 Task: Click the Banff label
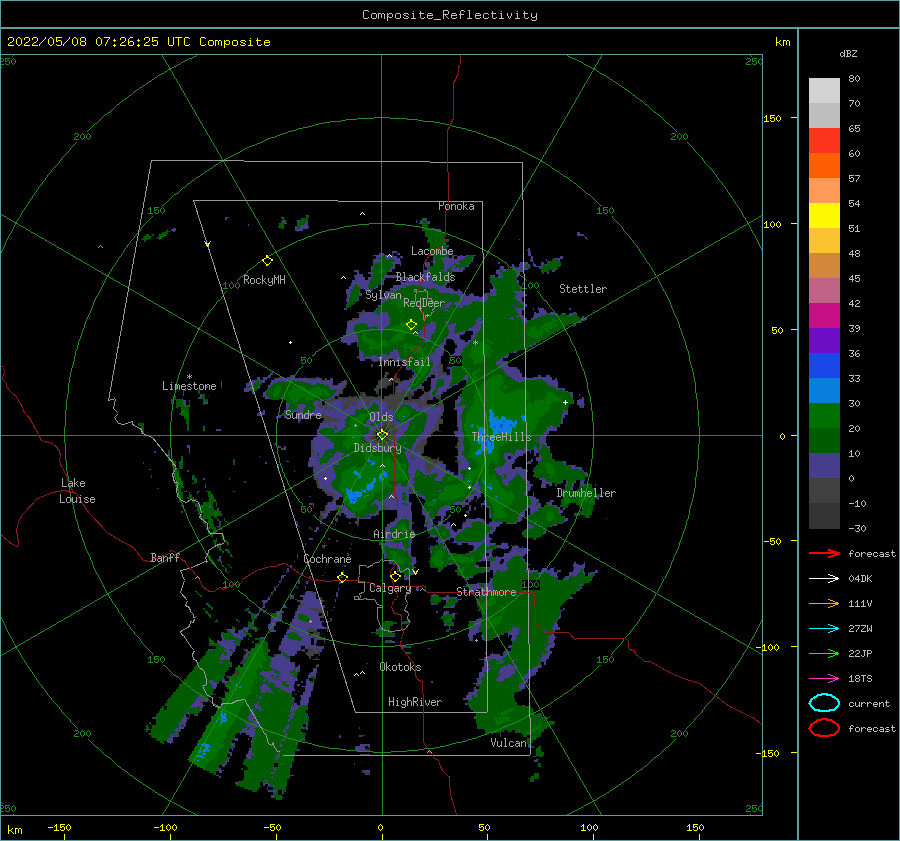165,558
